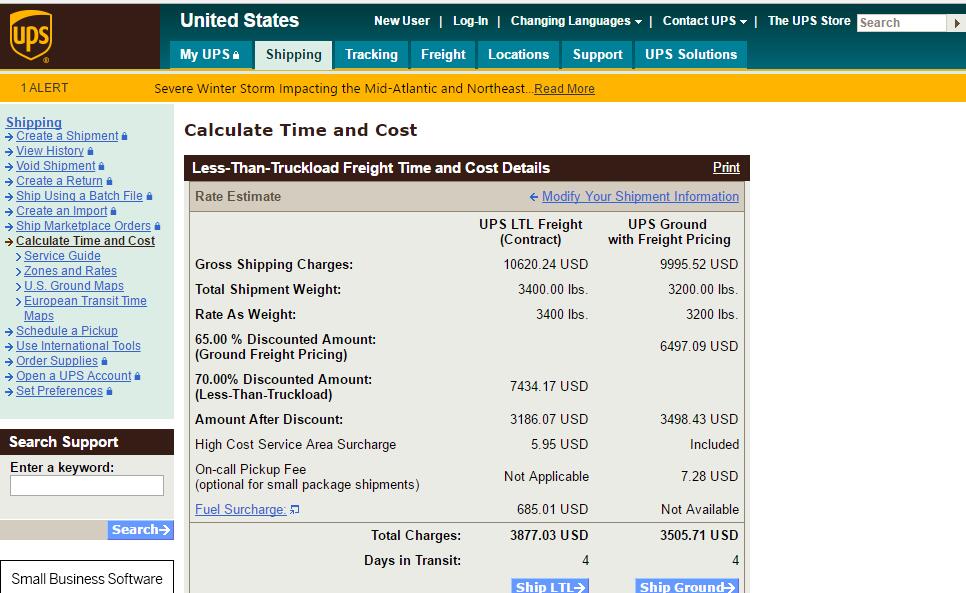Click the Small Business Software box
Image resolution: width=966 pixels, height=593 pixels.
tap(87, 577)
